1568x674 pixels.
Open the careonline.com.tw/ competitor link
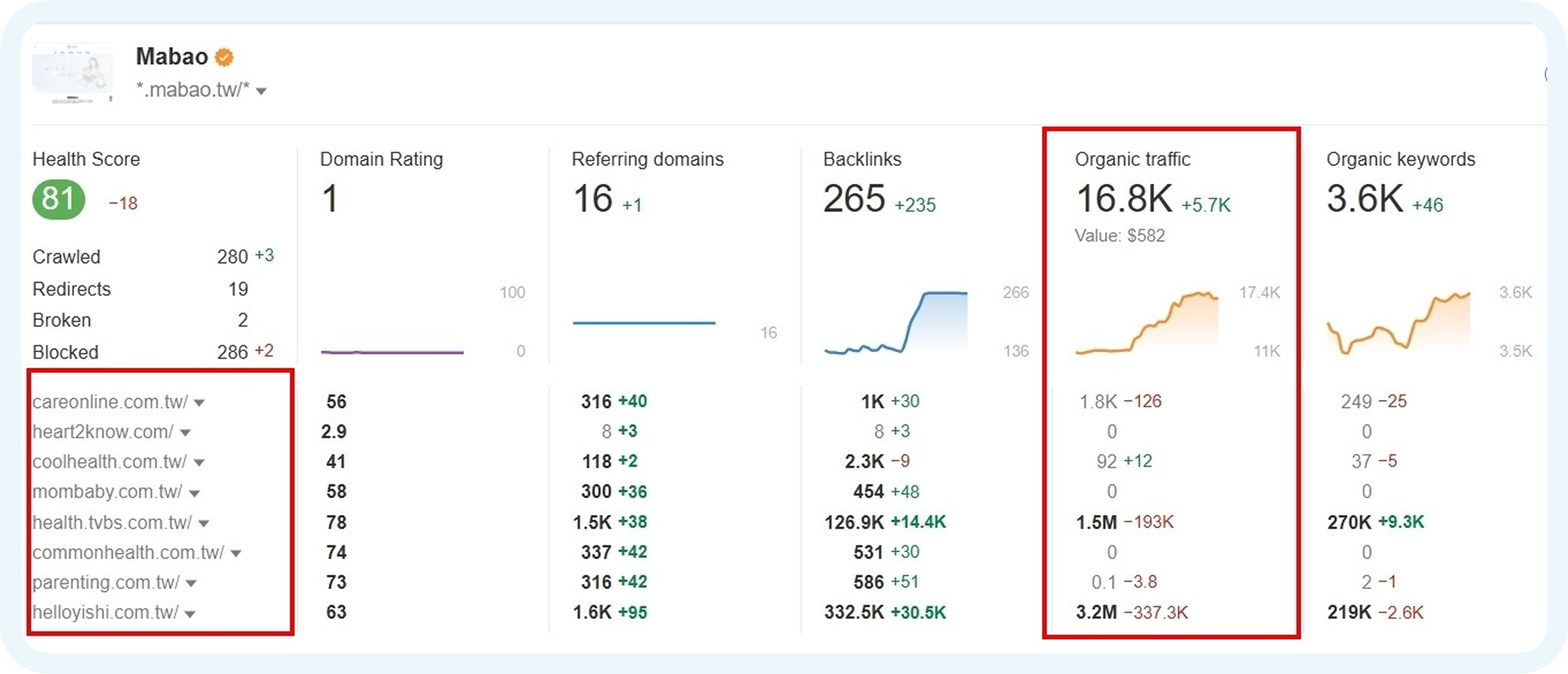110,401
